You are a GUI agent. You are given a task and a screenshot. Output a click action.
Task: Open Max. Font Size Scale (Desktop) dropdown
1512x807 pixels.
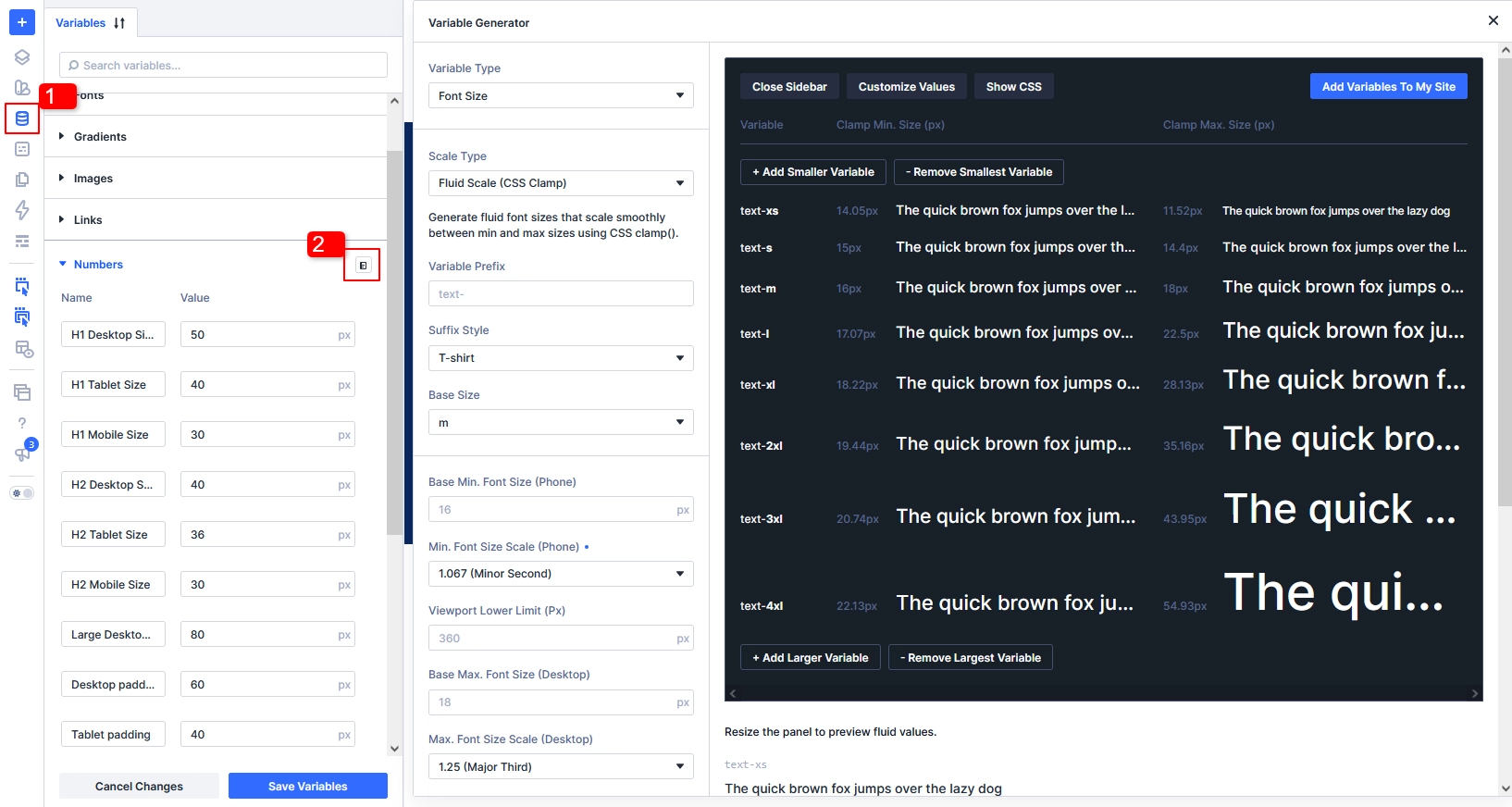pos(561,766)
